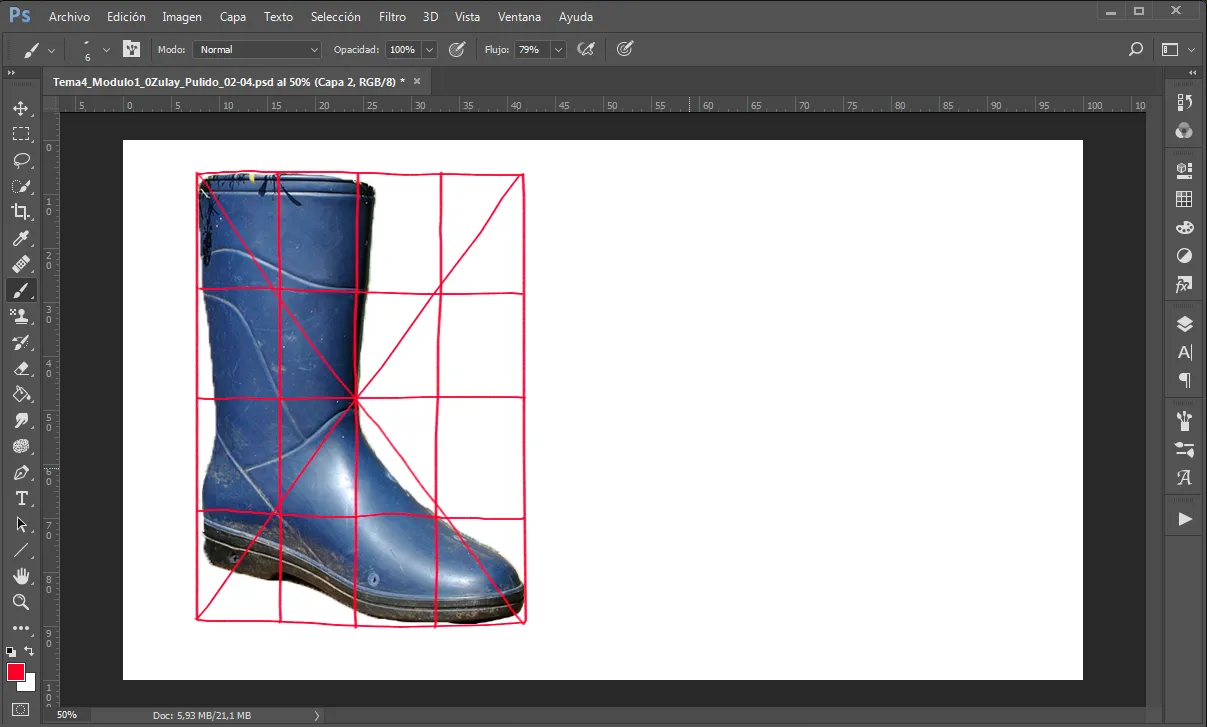Image resolution: width=1207 pixels, height=727 pixels.
Task: Open the Archivo menu
Action: pyautogui.click(x=69, y=17)
